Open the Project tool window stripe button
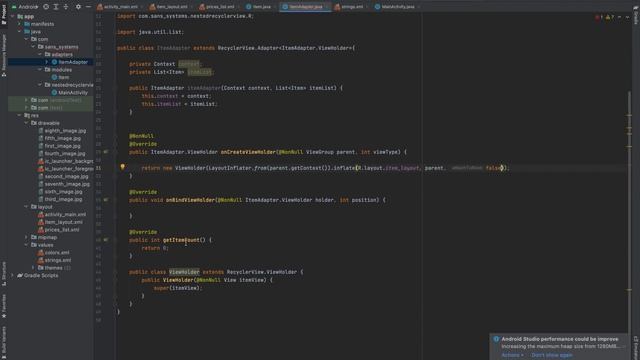This screenshot has width=640, height=360. pyautogui.click(x=4, y=15)
